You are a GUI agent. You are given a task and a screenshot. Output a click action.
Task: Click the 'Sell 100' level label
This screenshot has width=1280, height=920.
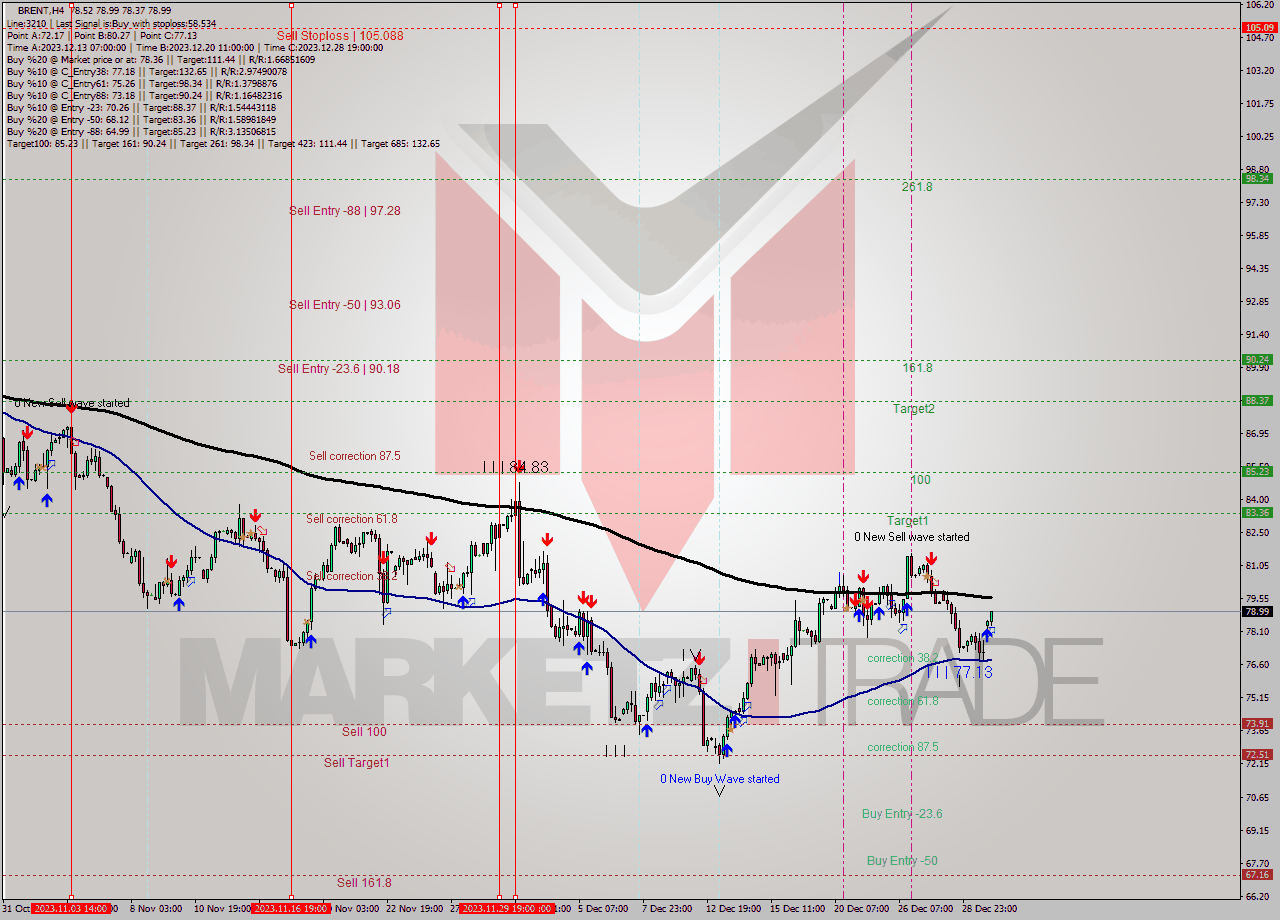pos(364,732)
